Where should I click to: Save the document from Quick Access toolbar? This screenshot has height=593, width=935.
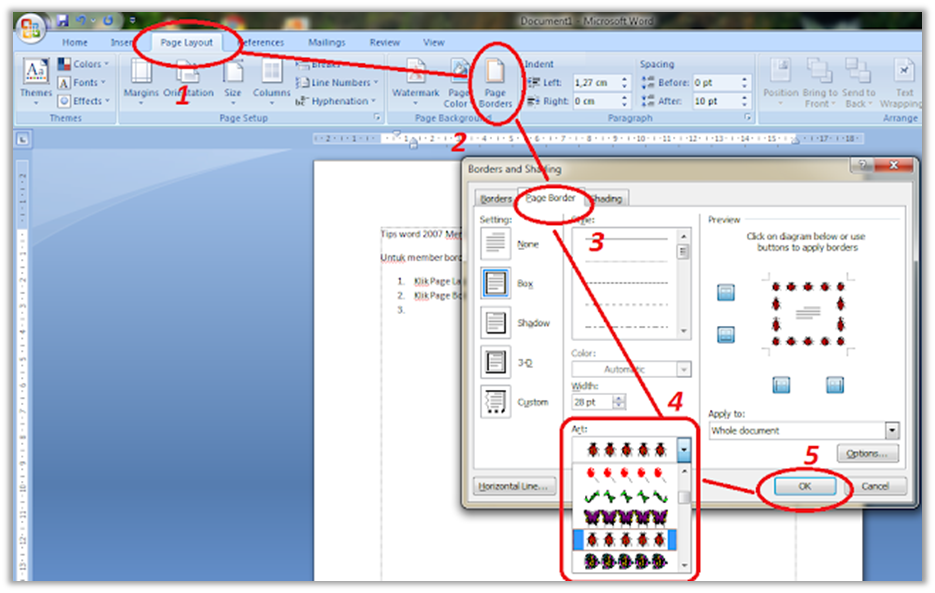click(63, 21)
